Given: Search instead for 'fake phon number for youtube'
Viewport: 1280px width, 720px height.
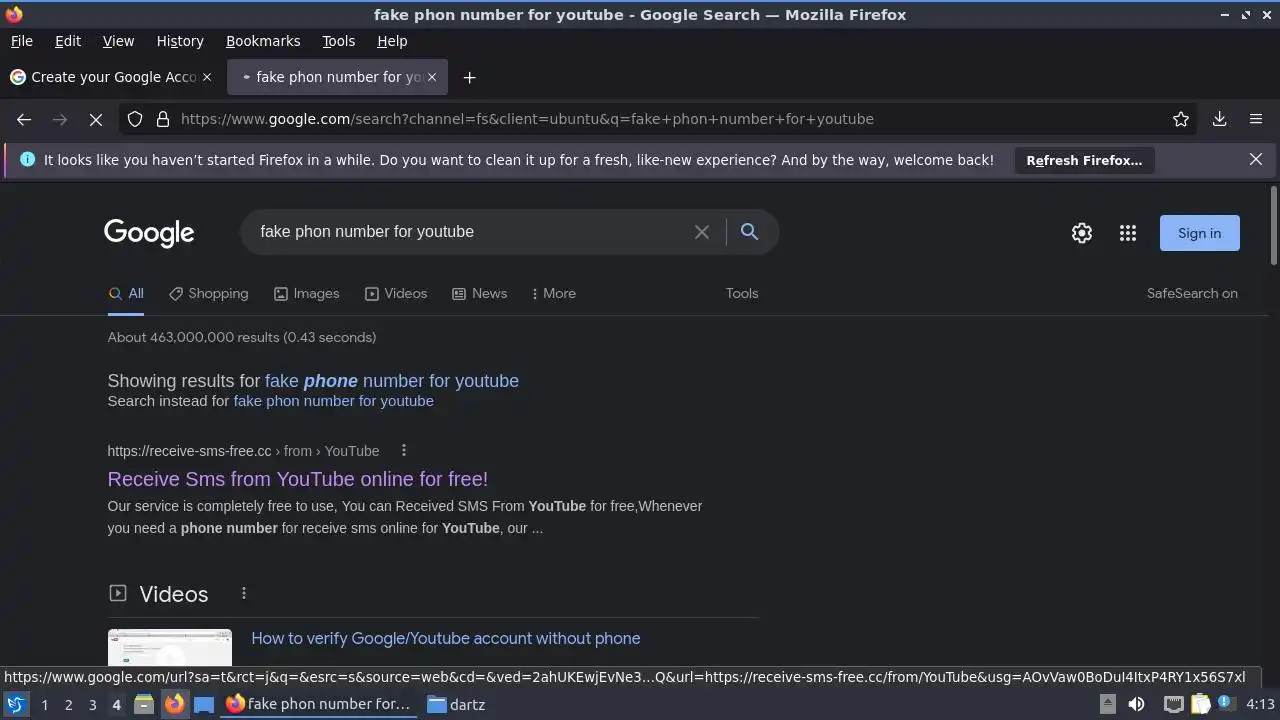Looking at the screenshot, I should pos(334,401).
